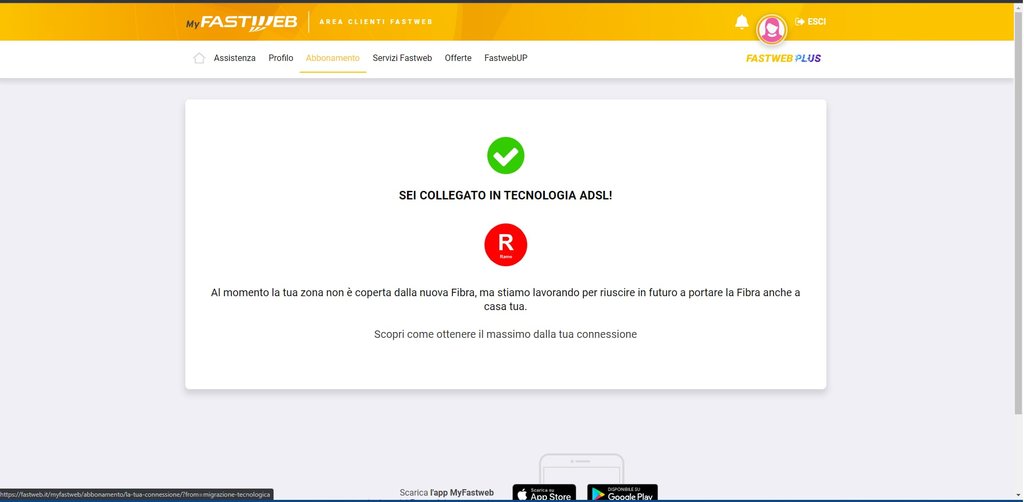Click the Fastweb Plus logo
Image resolution: width=1024 pixels, height=502 pixels.
(783, 58)
